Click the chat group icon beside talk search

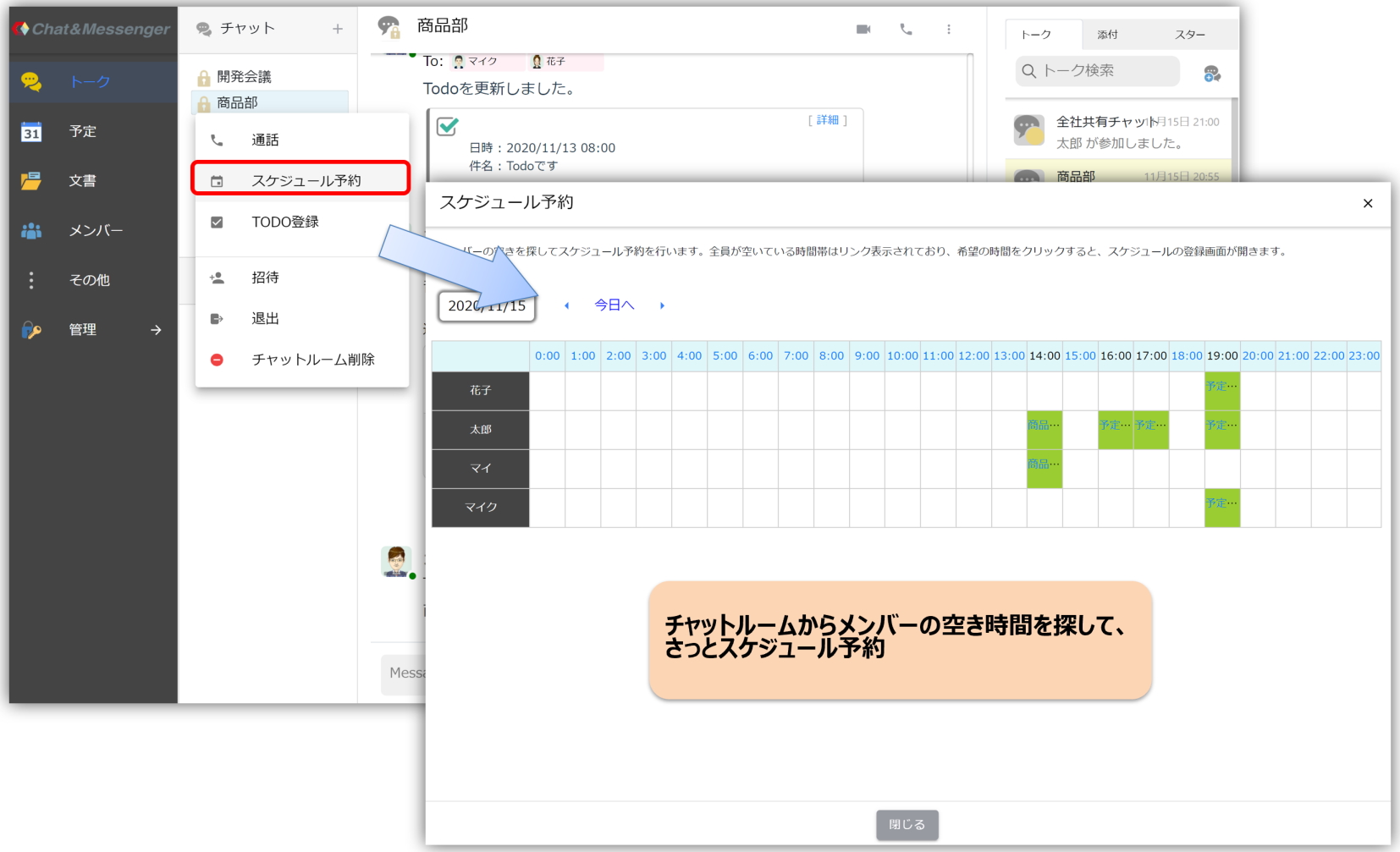point(1211,74)
